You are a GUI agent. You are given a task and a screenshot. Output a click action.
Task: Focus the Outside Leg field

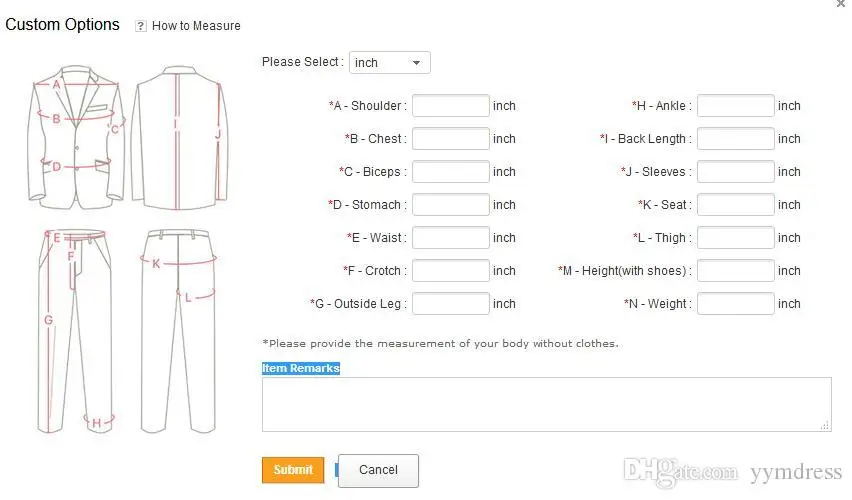[450, 304]
